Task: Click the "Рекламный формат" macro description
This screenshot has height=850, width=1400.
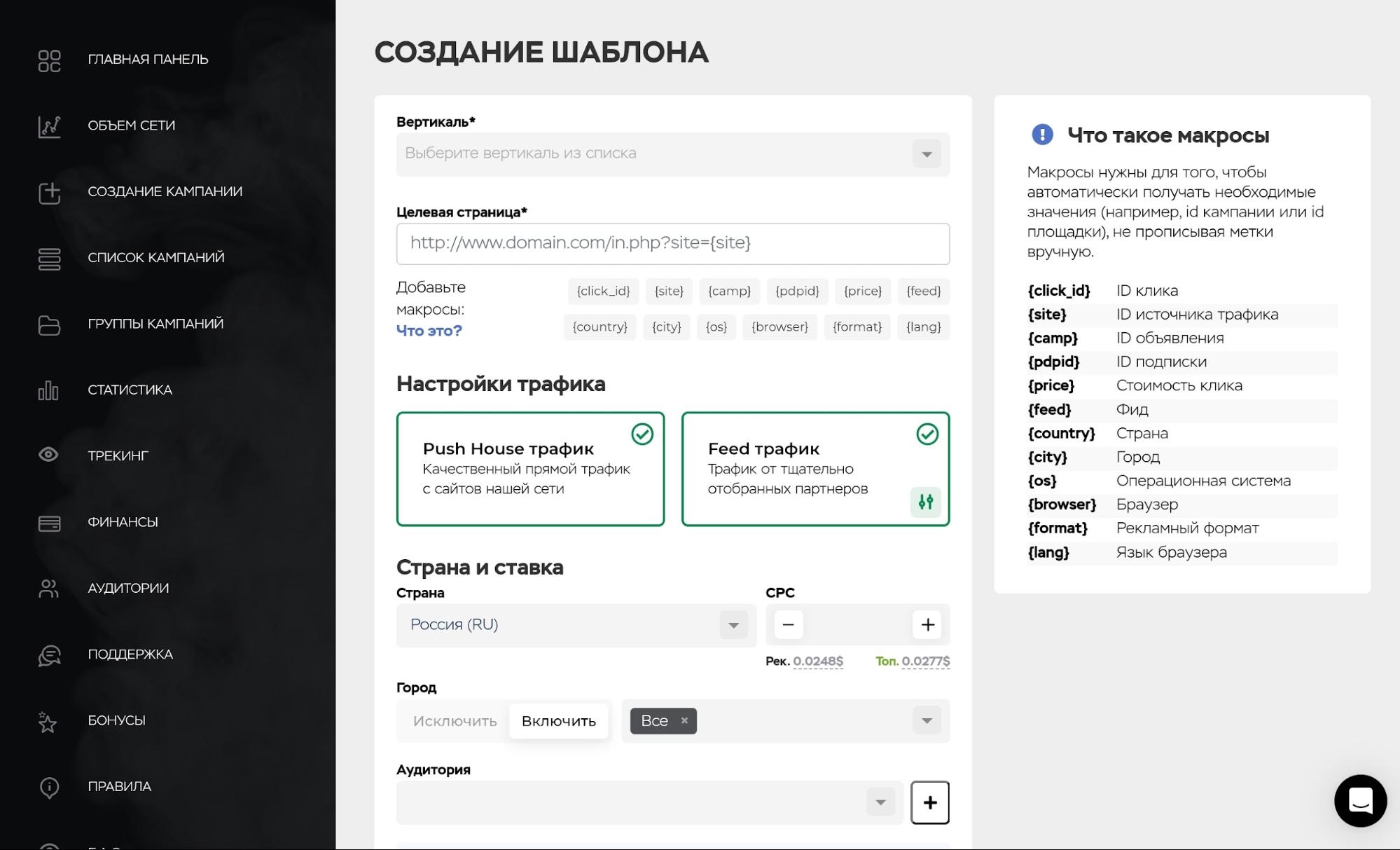Action: click(1187, 528)
